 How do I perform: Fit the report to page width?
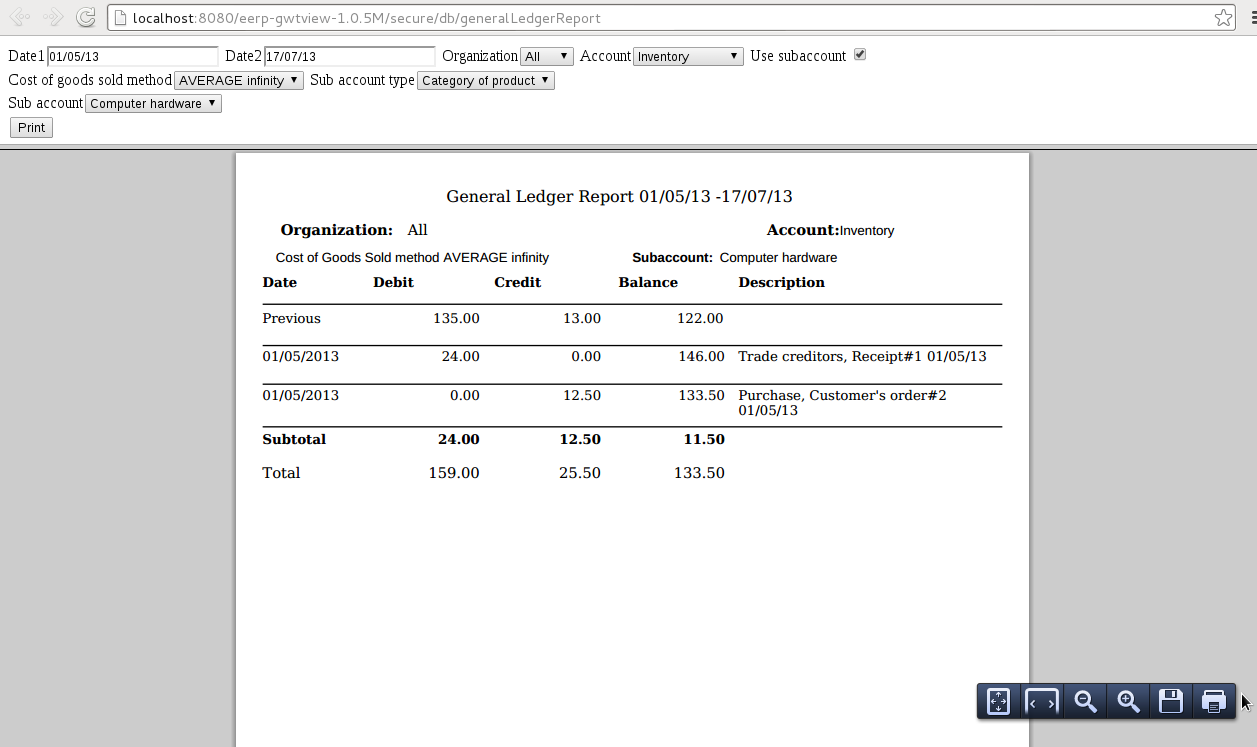coord(1041,701)
